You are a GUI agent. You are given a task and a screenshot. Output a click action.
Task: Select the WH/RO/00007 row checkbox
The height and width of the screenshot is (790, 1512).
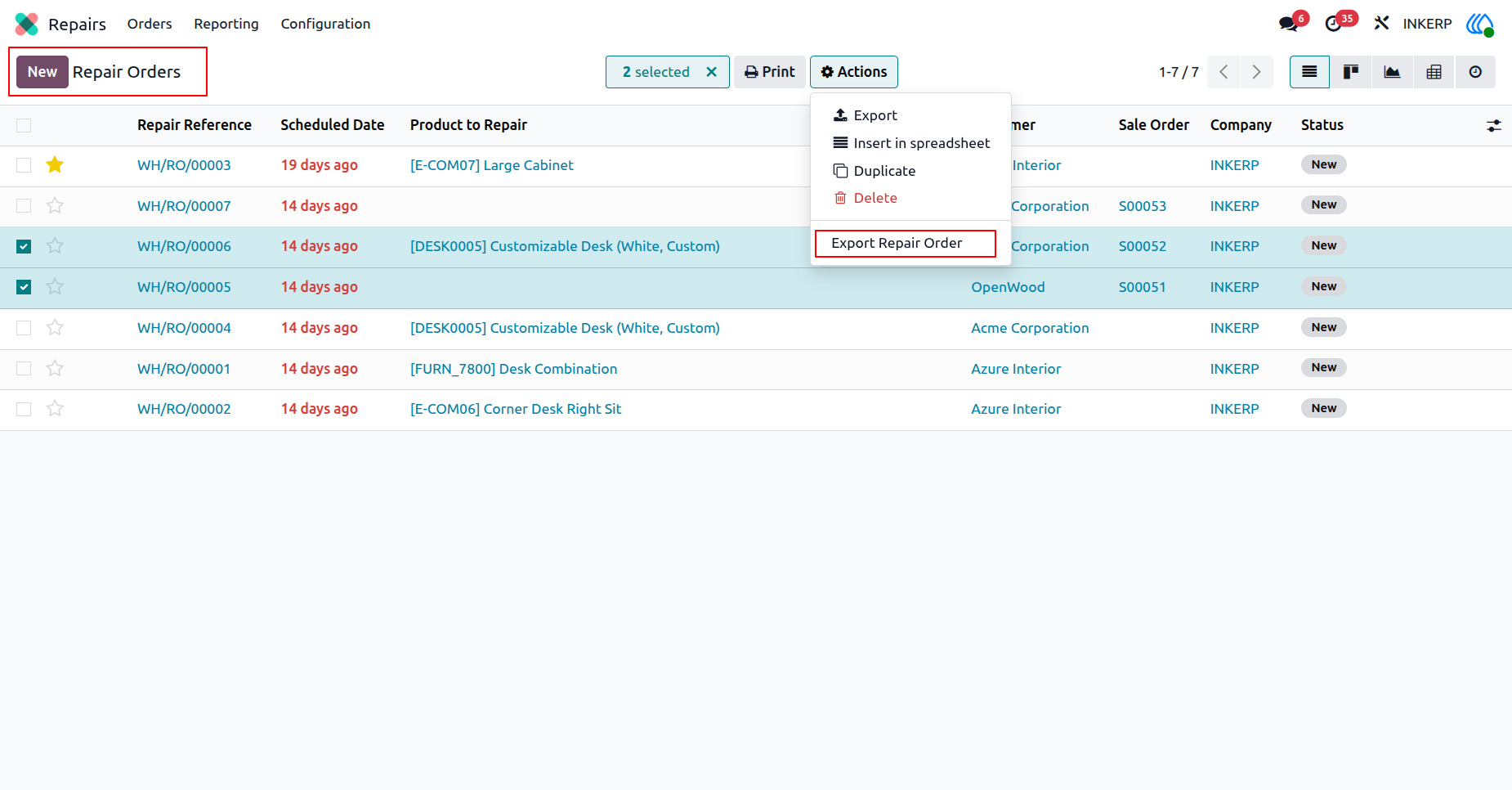click(24, 206)
